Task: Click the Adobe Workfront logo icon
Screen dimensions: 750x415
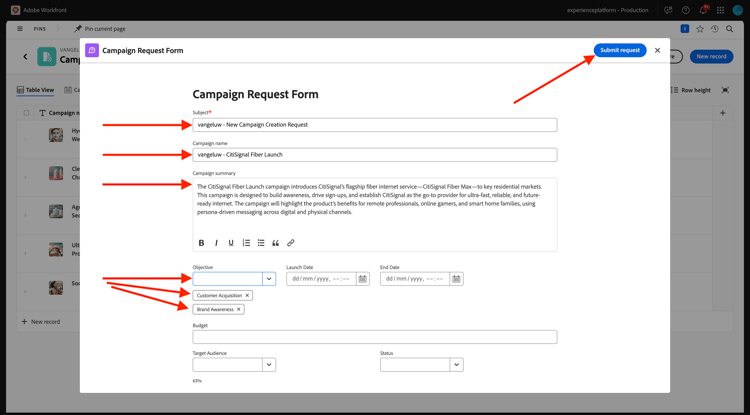Action: pos(15,10)
